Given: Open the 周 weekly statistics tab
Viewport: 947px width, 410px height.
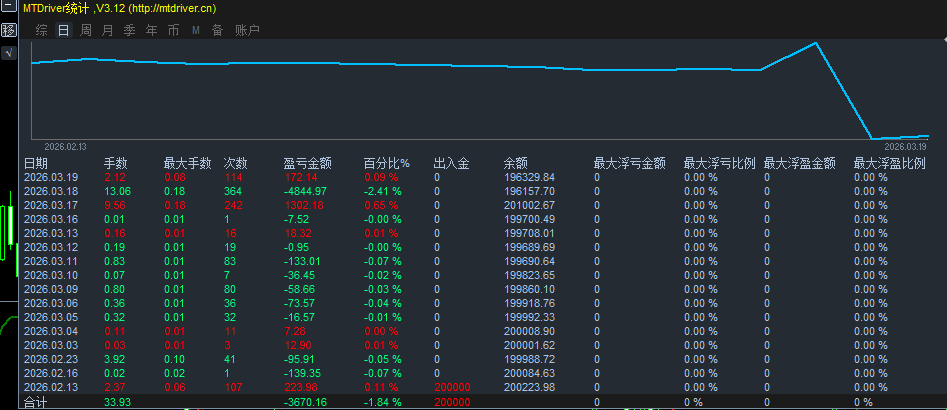Looking at the screenshot, I should pos(86,30).
